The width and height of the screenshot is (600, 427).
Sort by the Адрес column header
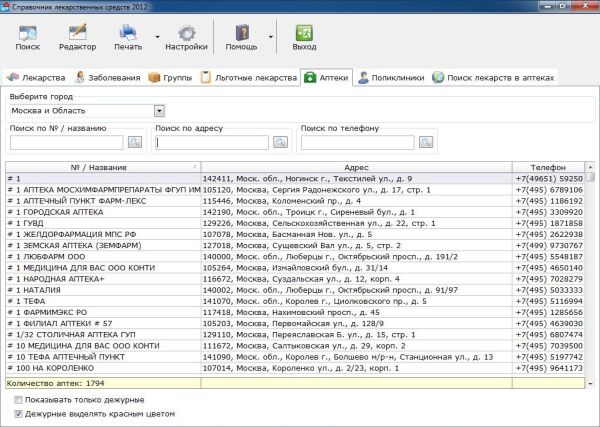pos(356,167)
